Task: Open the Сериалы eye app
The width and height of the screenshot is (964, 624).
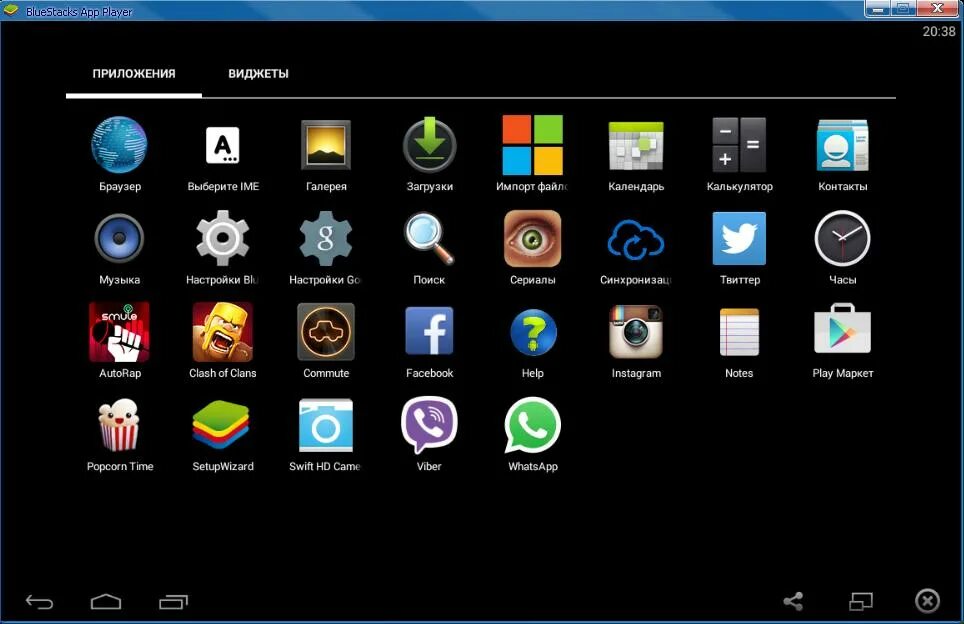Action: pos(532,239)
